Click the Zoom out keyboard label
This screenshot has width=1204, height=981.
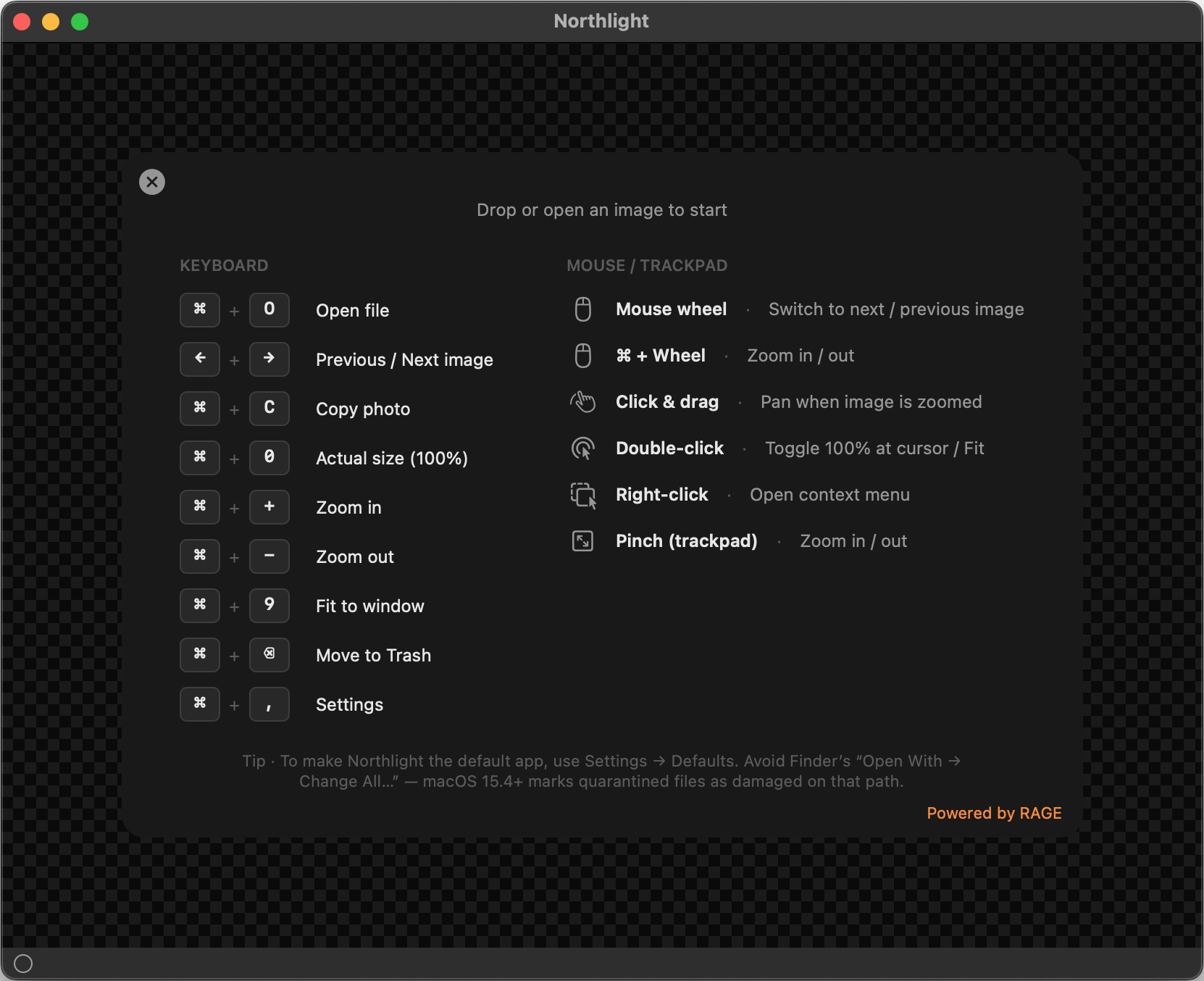point(355,557)
